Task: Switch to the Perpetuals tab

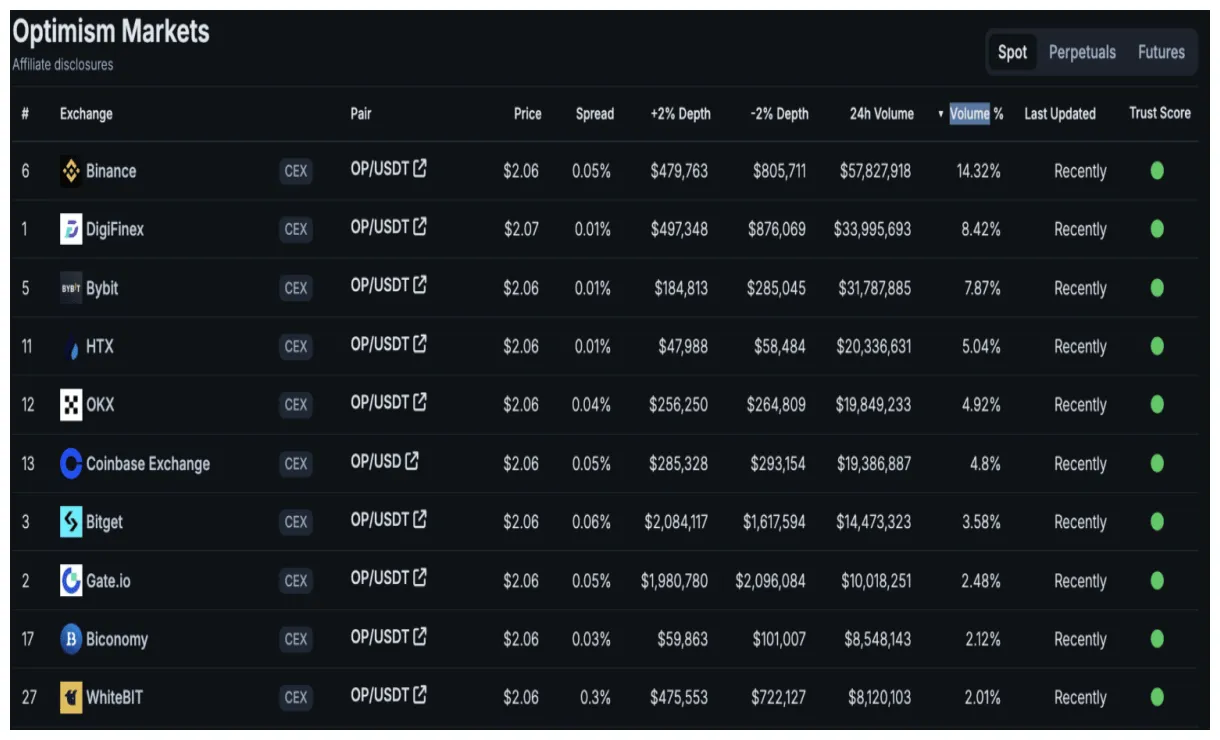Action: tap(1082, 52)
